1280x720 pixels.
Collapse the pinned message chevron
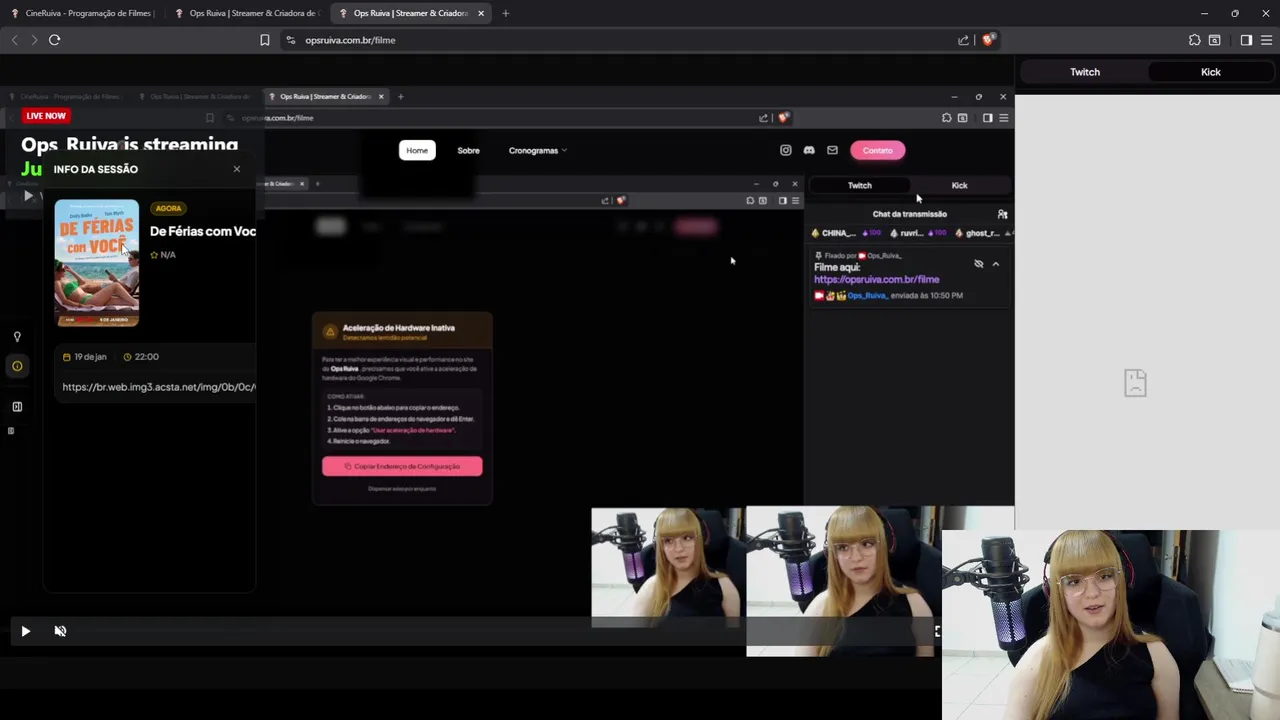point(995,264)
